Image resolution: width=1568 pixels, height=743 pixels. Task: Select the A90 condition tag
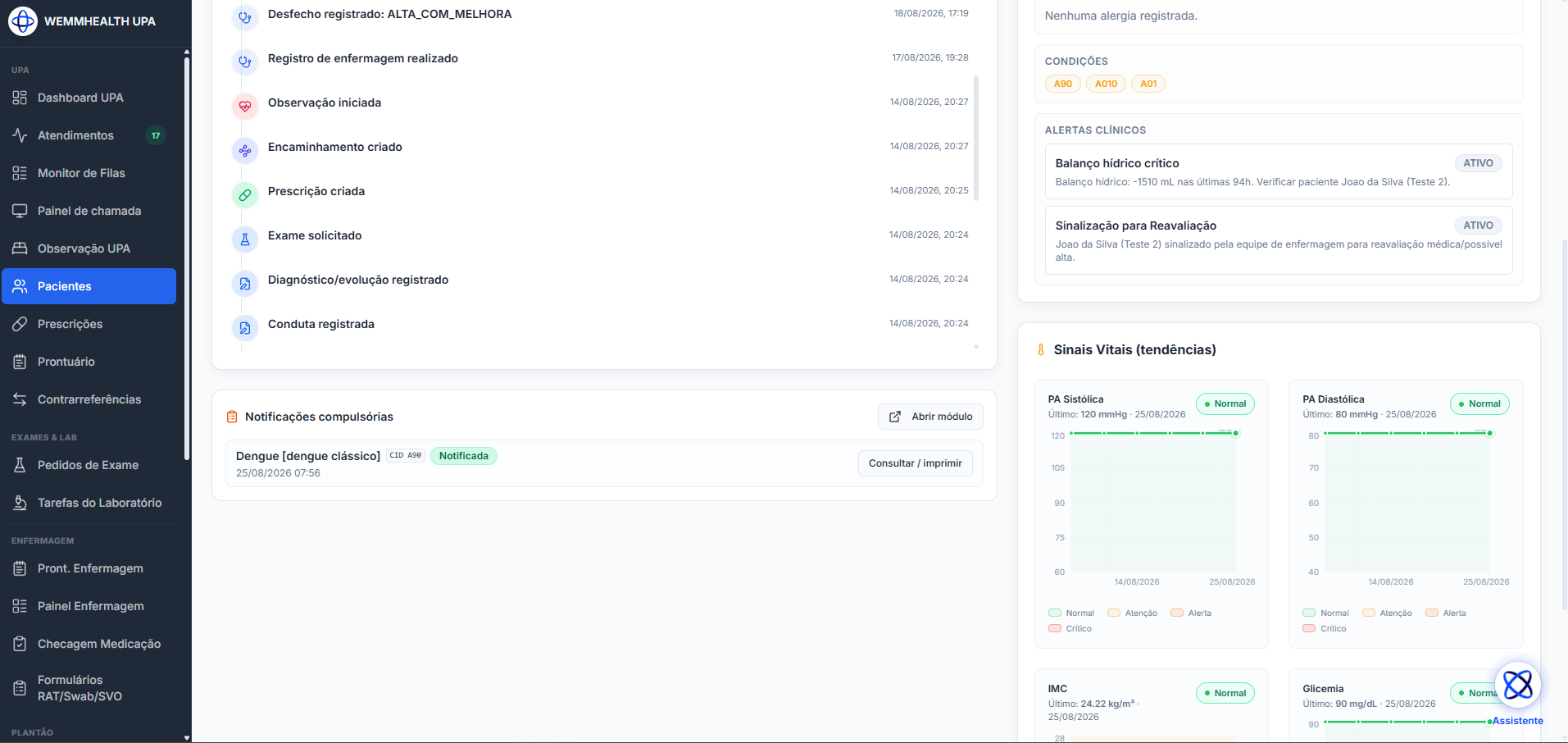pos(1063,84)
